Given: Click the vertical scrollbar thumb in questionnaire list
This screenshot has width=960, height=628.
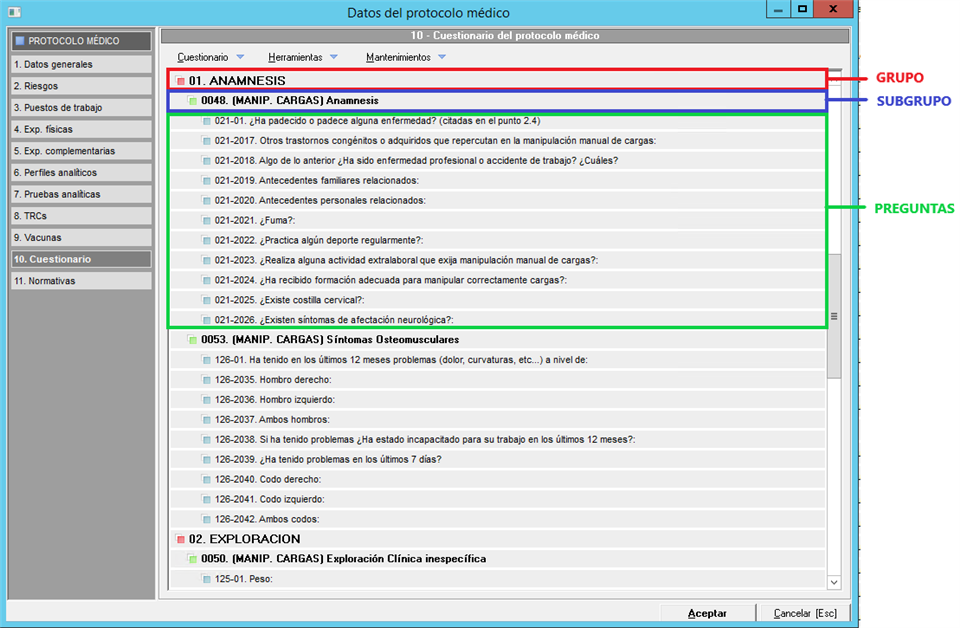Looking at the screenshot, I should click(x=834, y=315).
